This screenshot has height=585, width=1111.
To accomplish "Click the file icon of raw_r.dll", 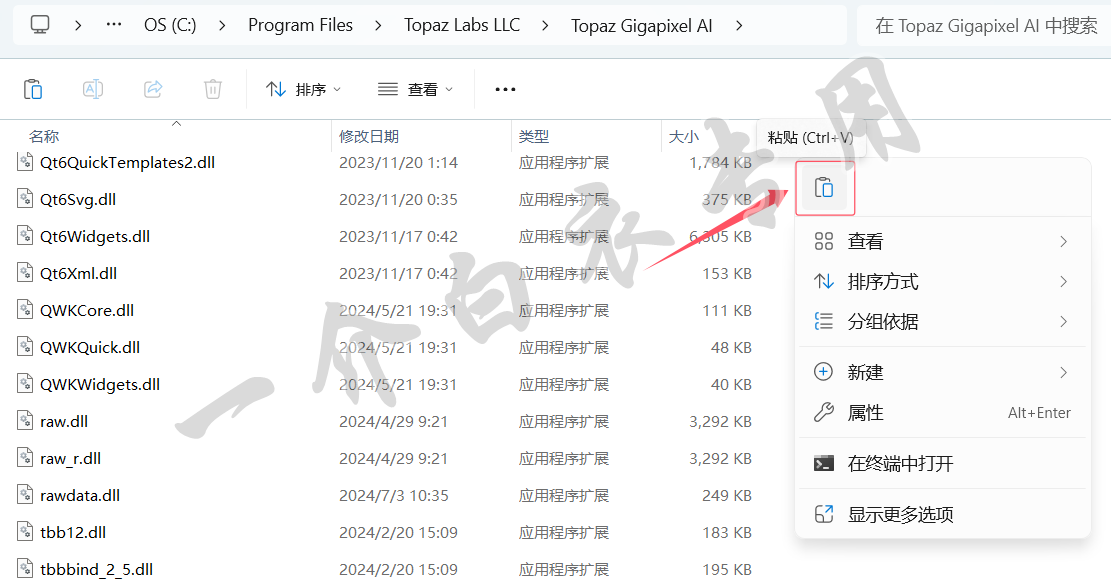I will pyautogui.click(x=25, y=458).
